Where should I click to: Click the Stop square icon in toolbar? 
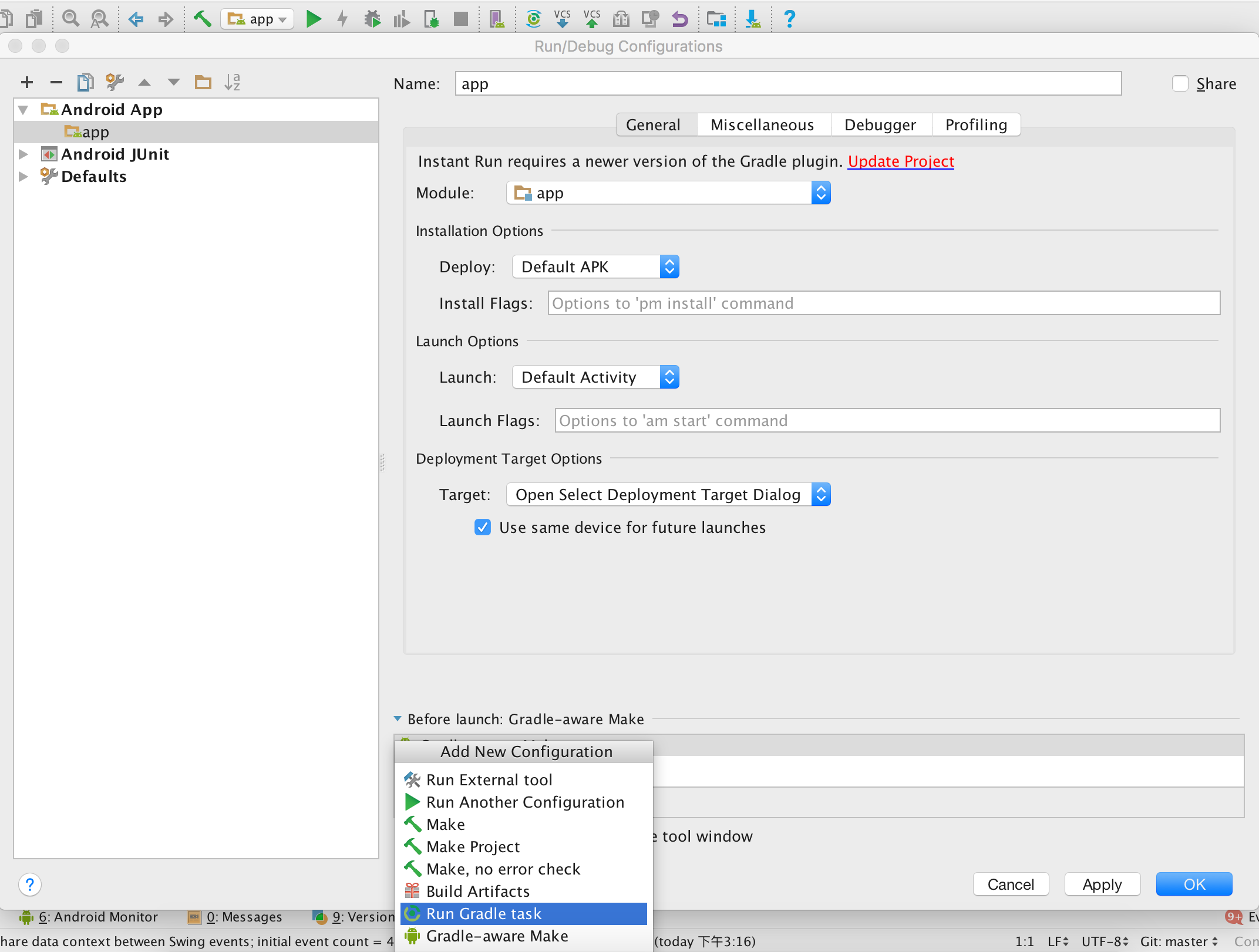pos(461,19)
